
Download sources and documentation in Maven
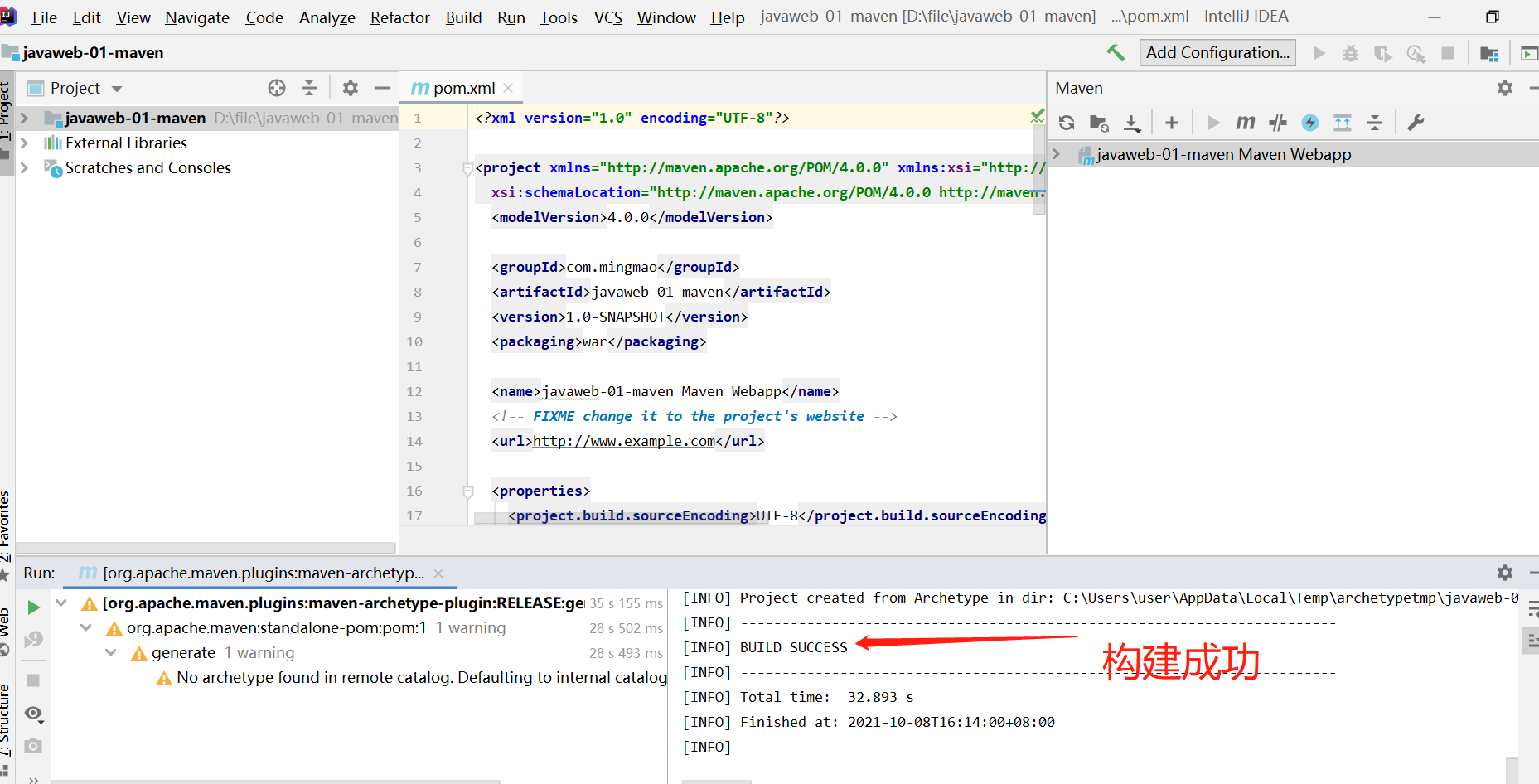point(1132,123)
